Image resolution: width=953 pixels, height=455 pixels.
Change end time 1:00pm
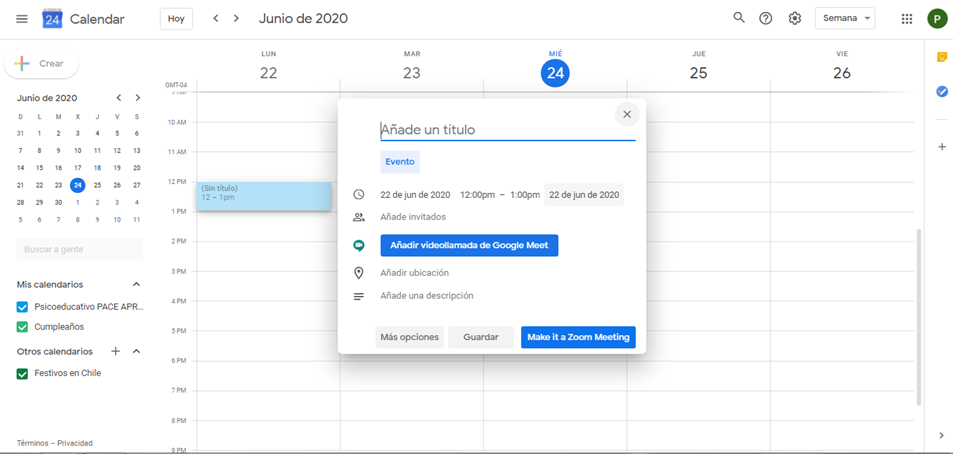(x=525, y=195)
